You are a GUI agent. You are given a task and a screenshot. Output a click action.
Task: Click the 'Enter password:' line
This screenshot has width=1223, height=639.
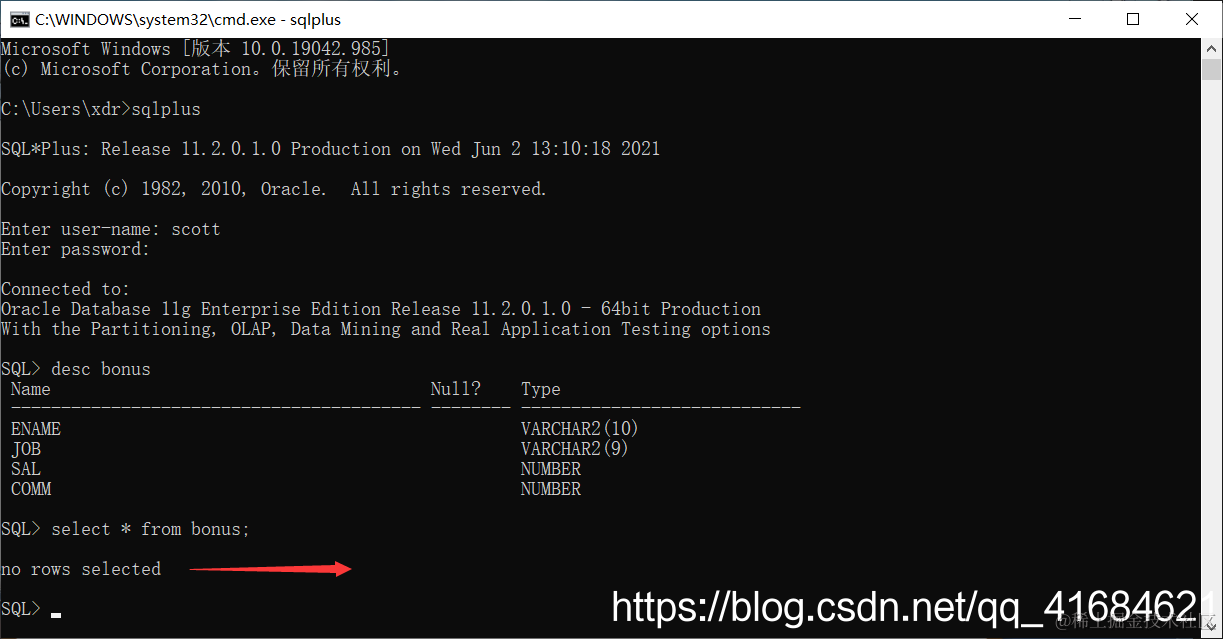pyautogui.click(x=75, y=249)
